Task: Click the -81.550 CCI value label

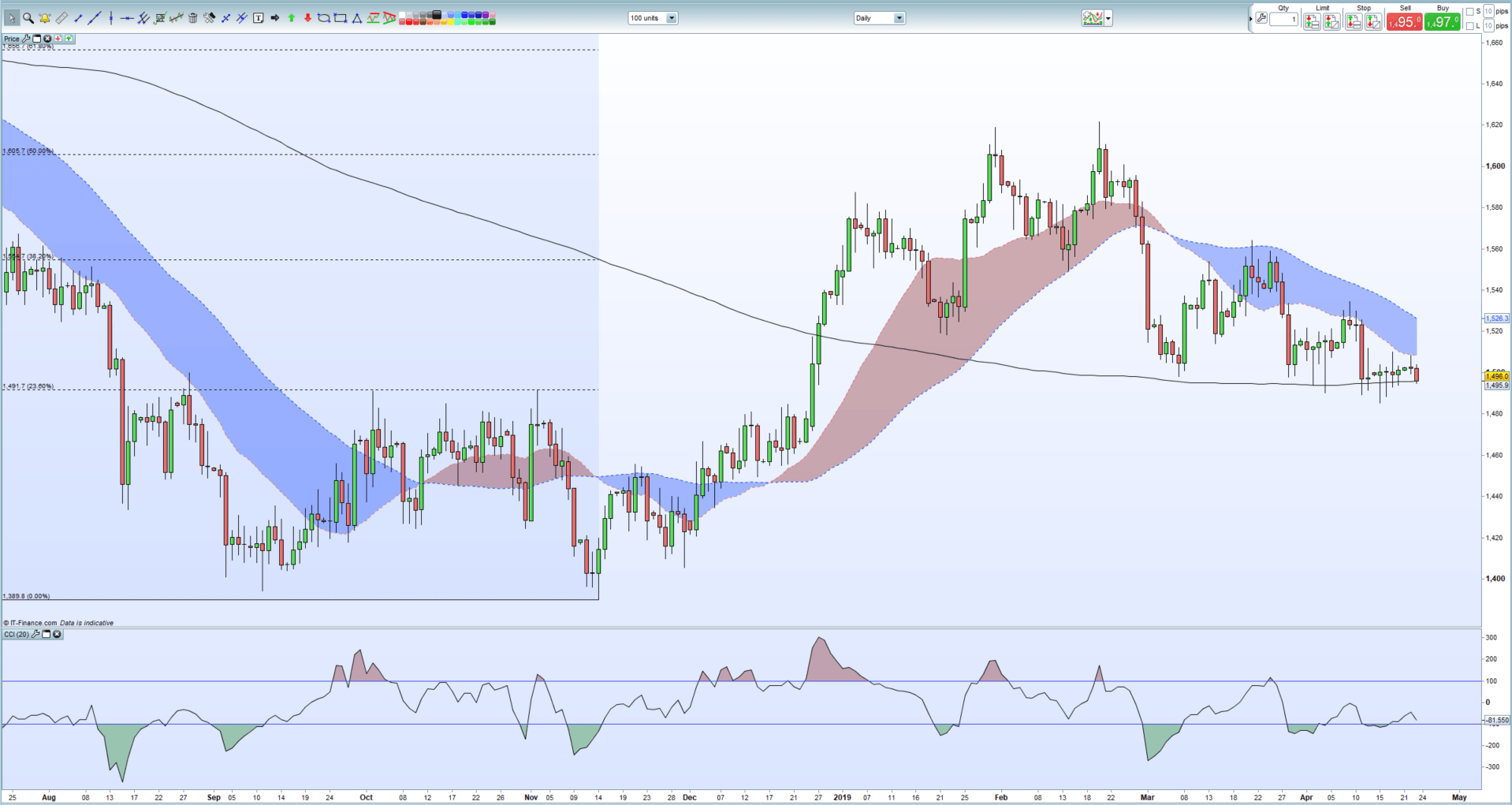Action: (1496, 720)
